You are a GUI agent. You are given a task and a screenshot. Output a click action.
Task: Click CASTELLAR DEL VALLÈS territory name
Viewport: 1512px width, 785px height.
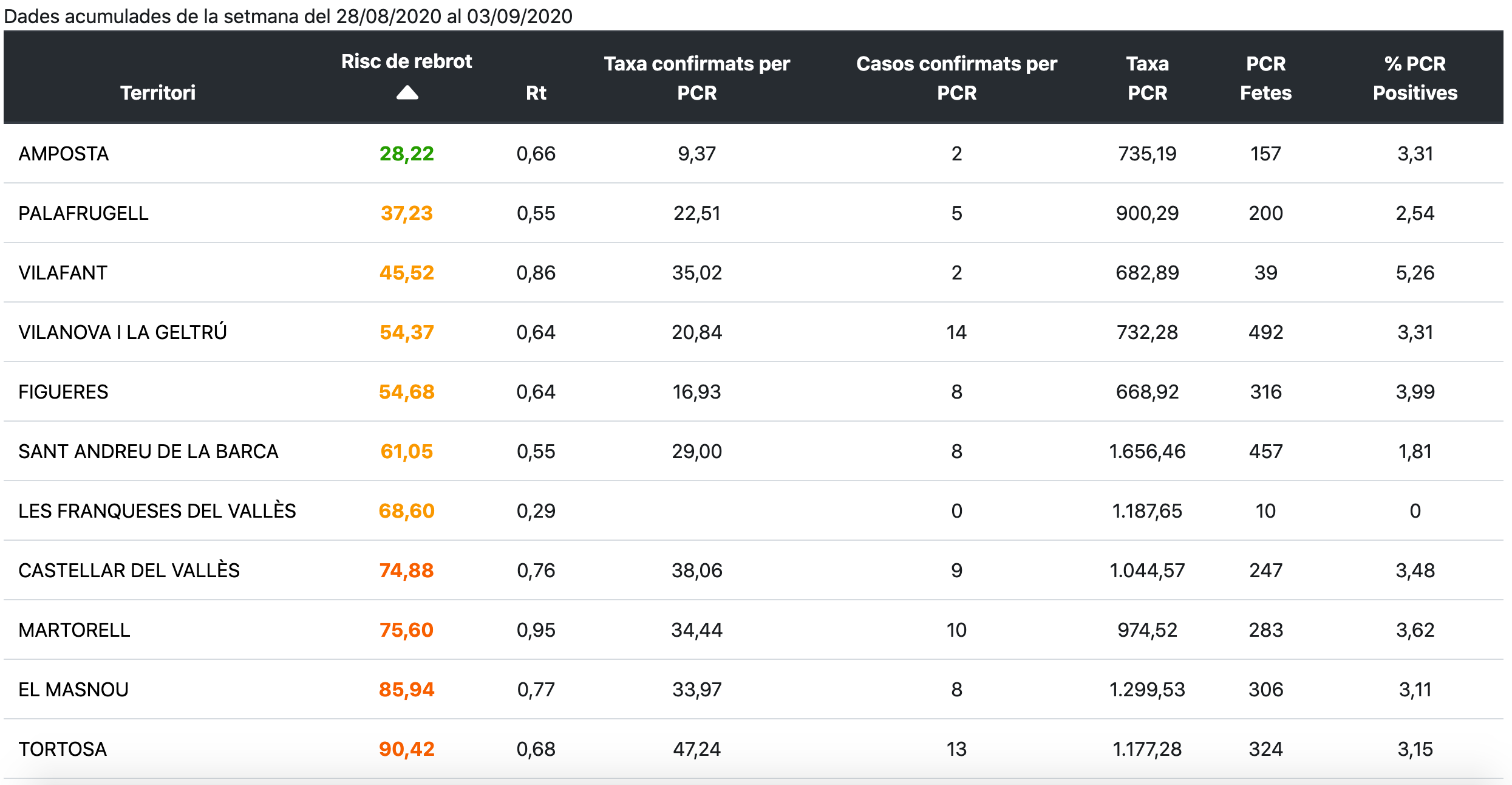[x=129, y=571]
